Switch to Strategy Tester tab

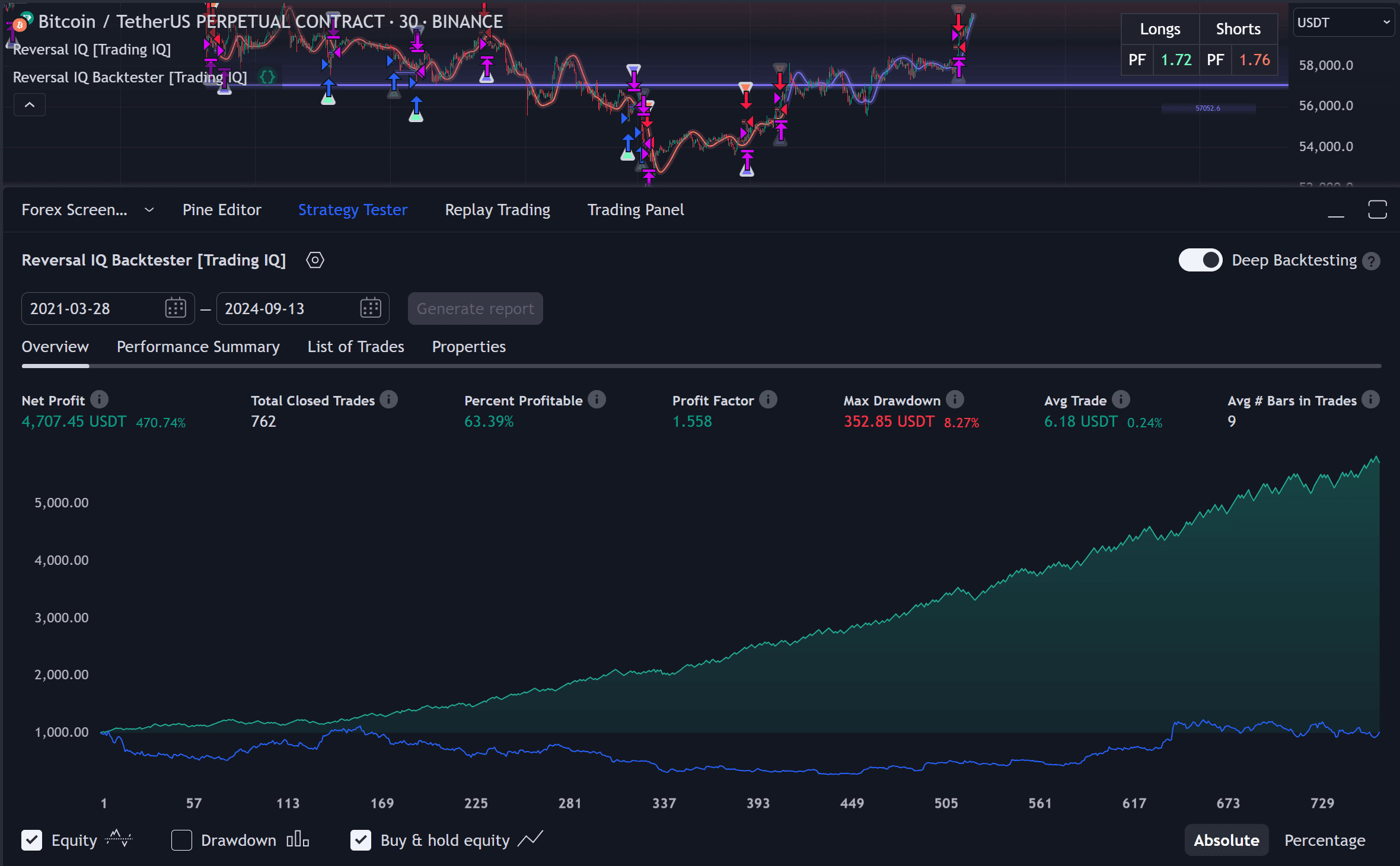pos(353,210)
